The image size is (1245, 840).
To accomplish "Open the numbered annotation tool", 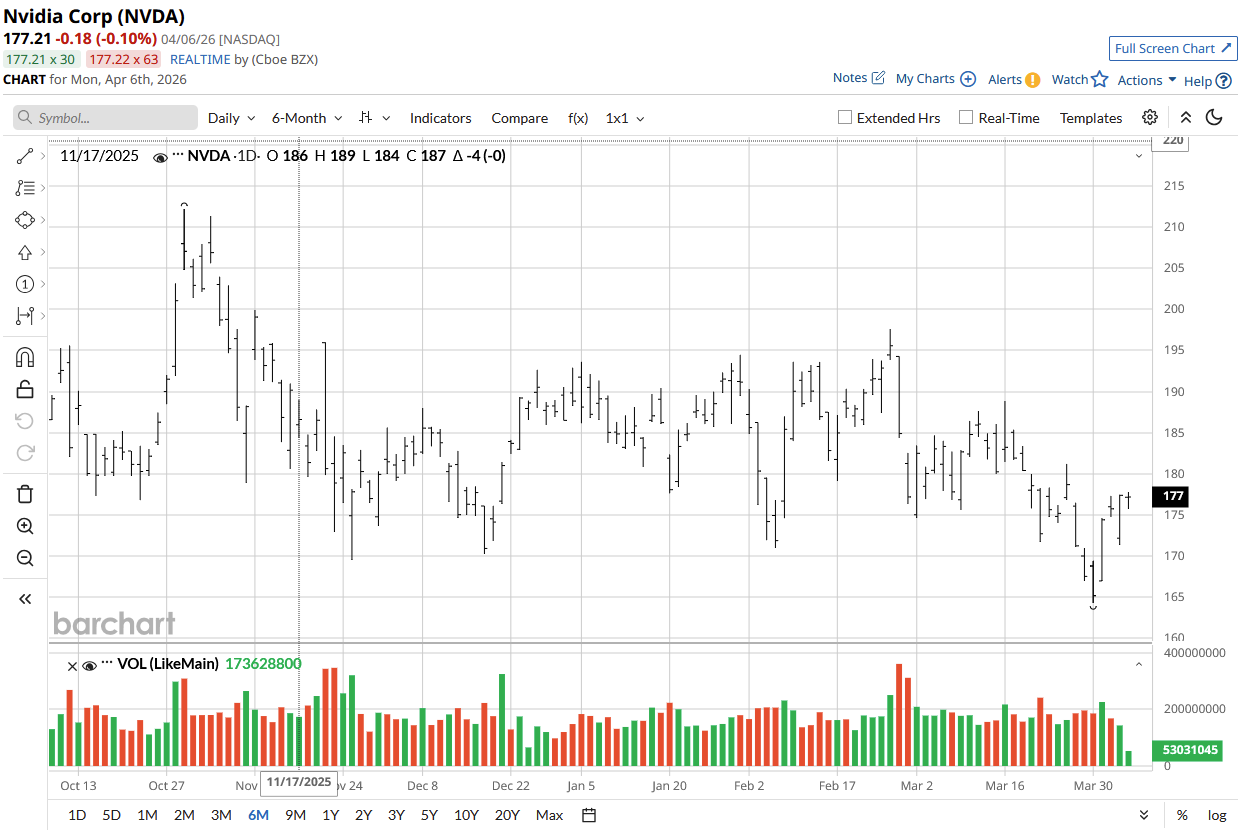I will coord(25,284).
